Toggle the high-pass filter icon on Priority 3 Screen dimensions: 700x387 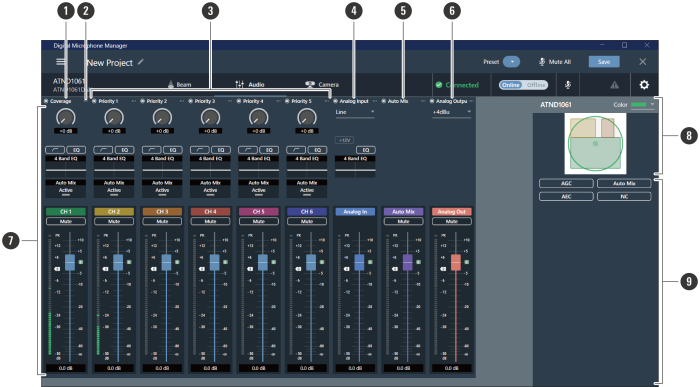[x=200, y=150]
